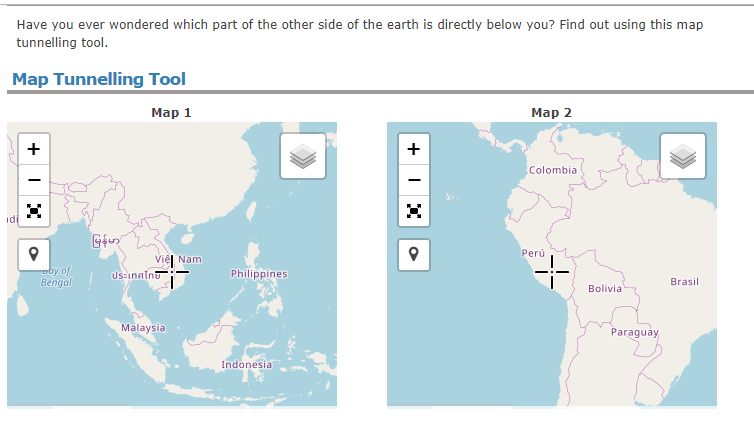The image size is (754, 423).
Task: Toggle fullscreen view on Map 1
Action: tap(34, 211)
